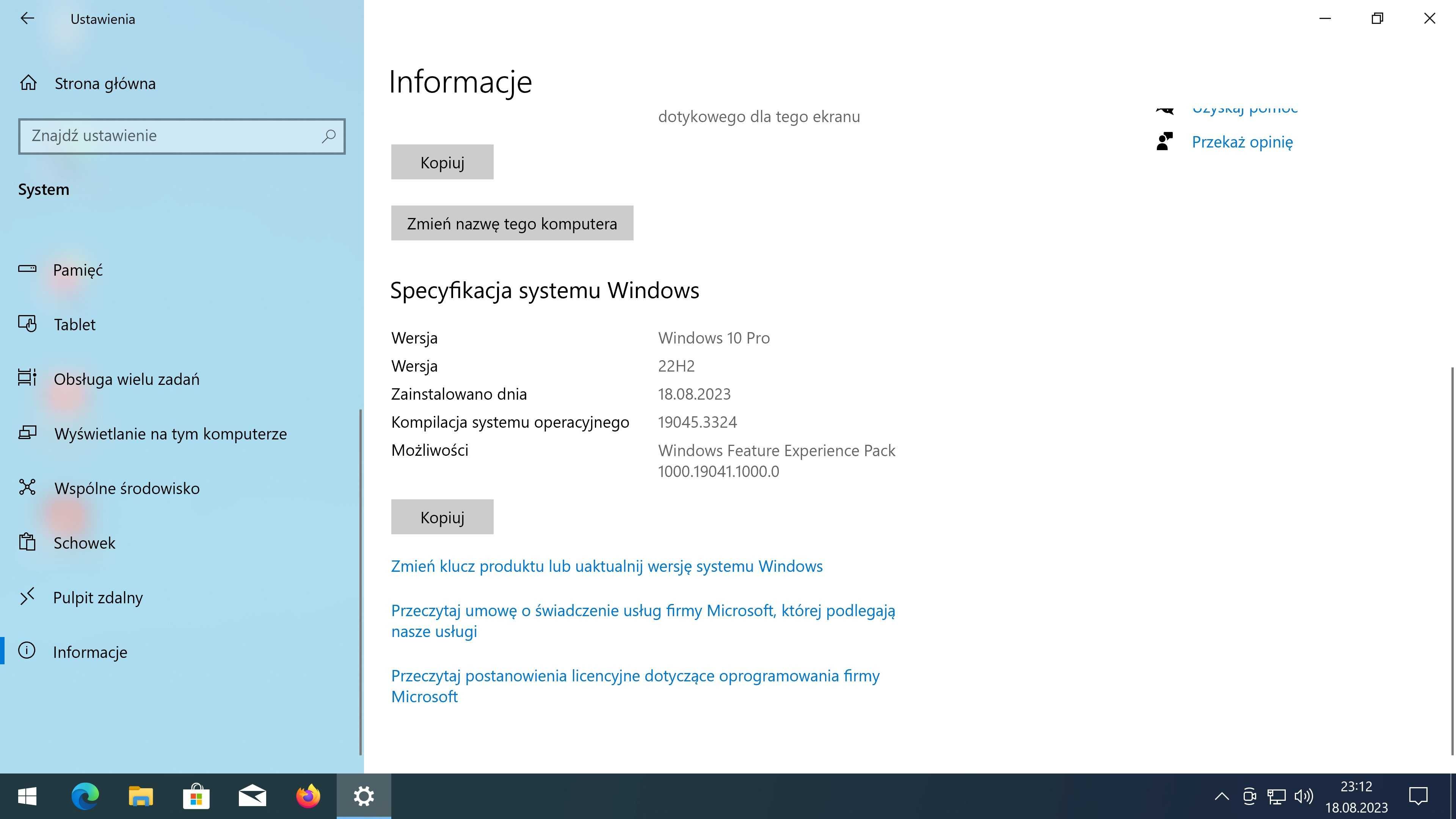Open the Windows Start menu
The height and width of the screenshot is (819, 1456).
click(x=27, y=796)
